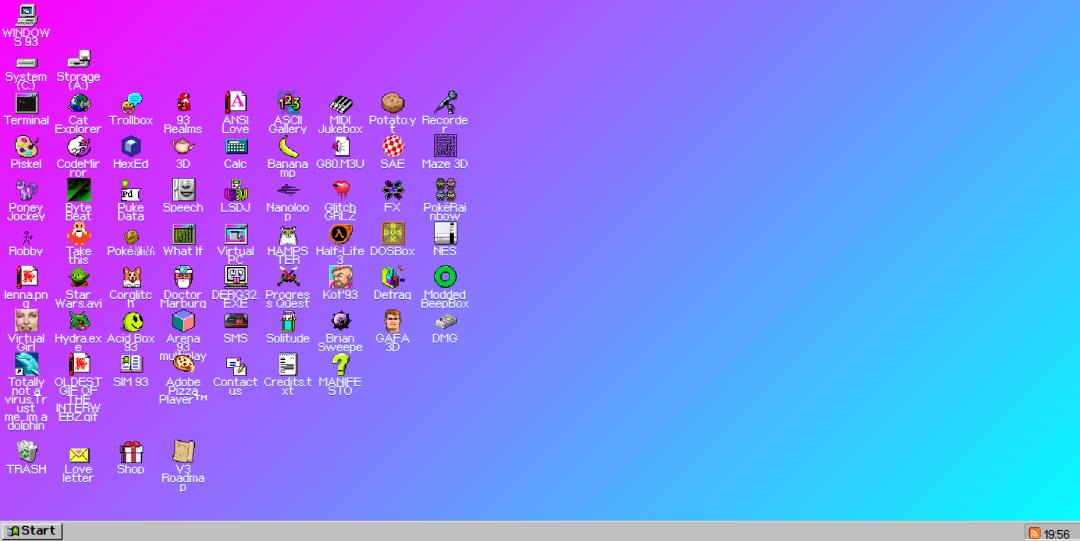Select the Storage (A:) floppy drive icon
Image resolution: width=1080 pixels, height=541 pixels.
[x=78, y=59]
